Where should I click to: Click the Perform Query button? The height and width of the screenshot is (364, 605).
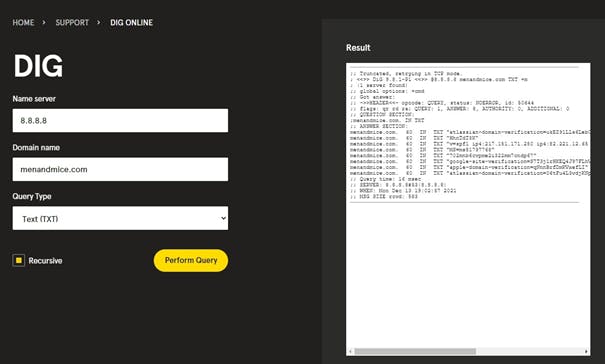191,260
